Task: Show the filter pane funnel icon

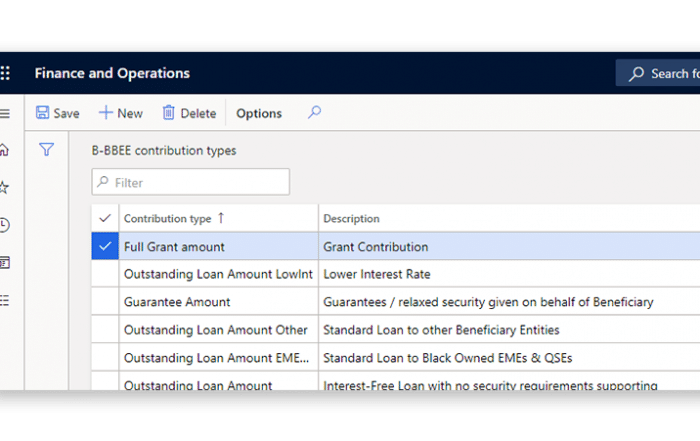Action: pos(46,150)
